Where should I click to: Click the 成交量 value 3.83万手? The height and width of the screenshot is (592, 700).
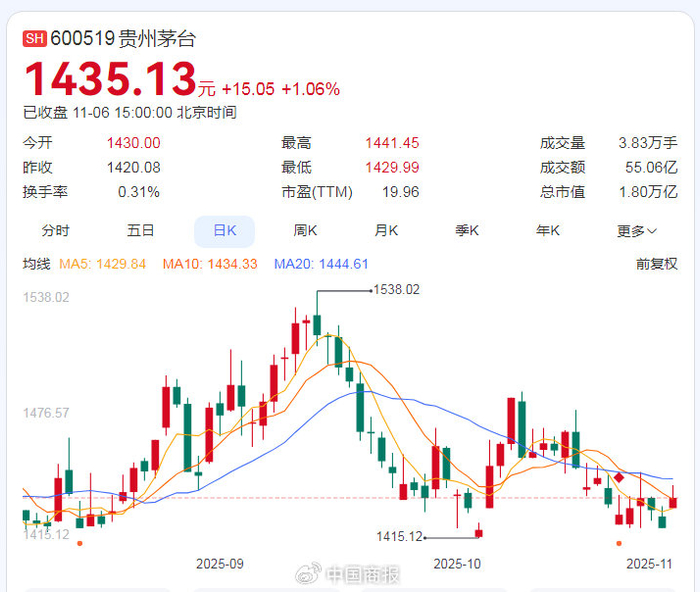pos(648,143)
